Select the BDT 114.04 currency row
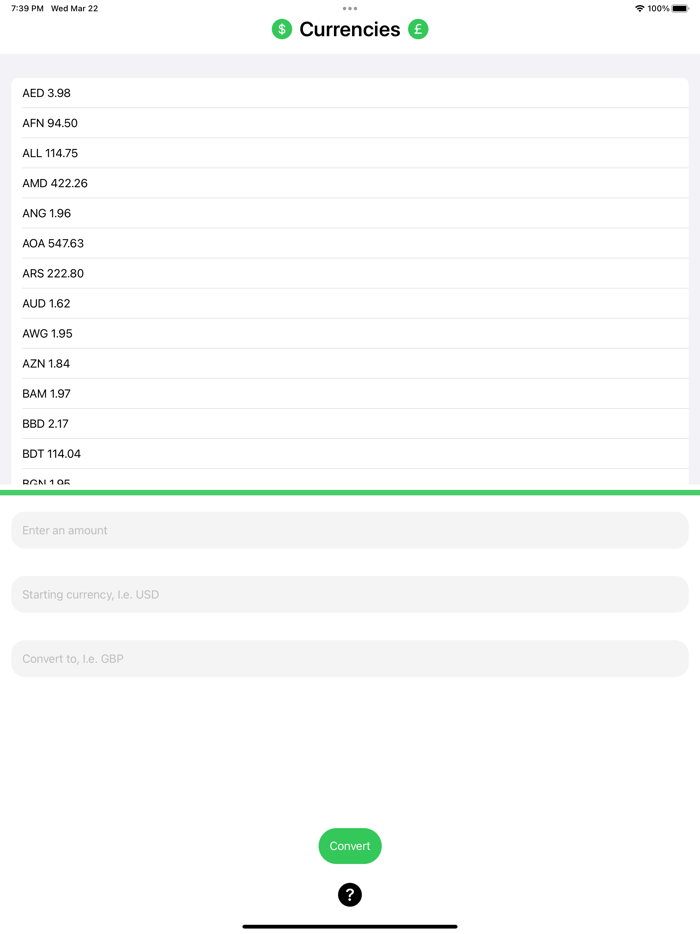700x934 pixels. 350,453
